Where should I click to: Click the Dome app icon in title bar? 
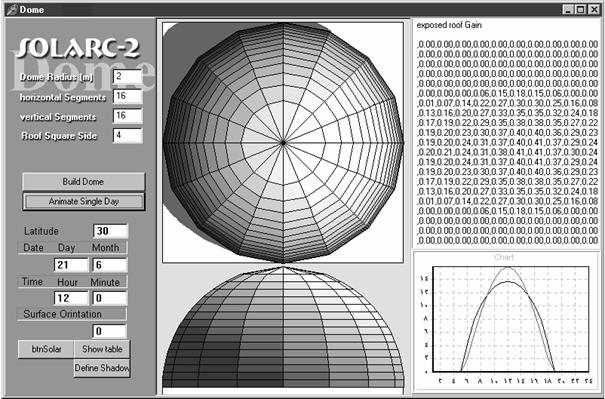(x=12, y=10)
